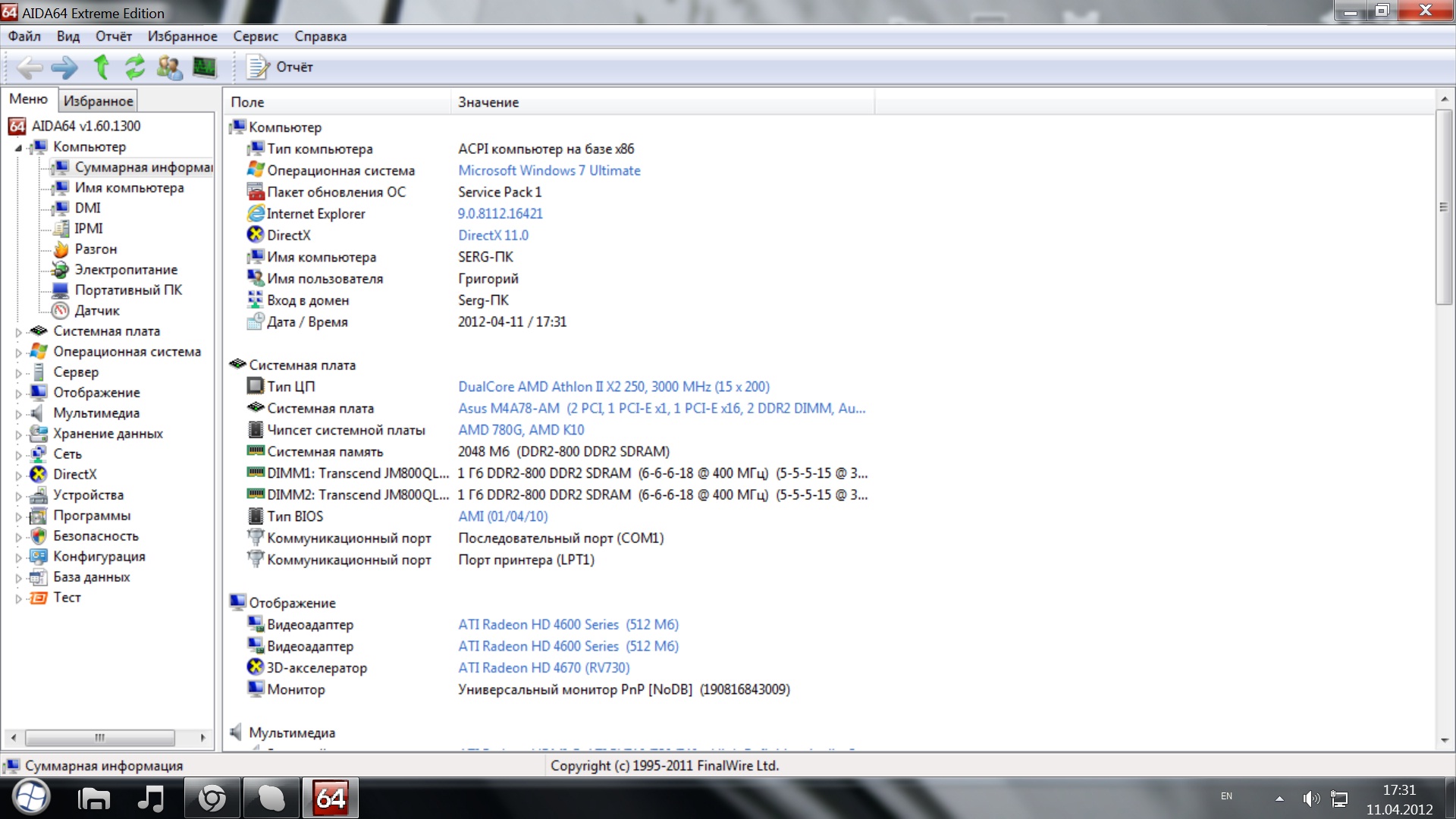Click the Forward arrow toolbar icon
The image size is (1456, 819).
click(x=64, y=67)
